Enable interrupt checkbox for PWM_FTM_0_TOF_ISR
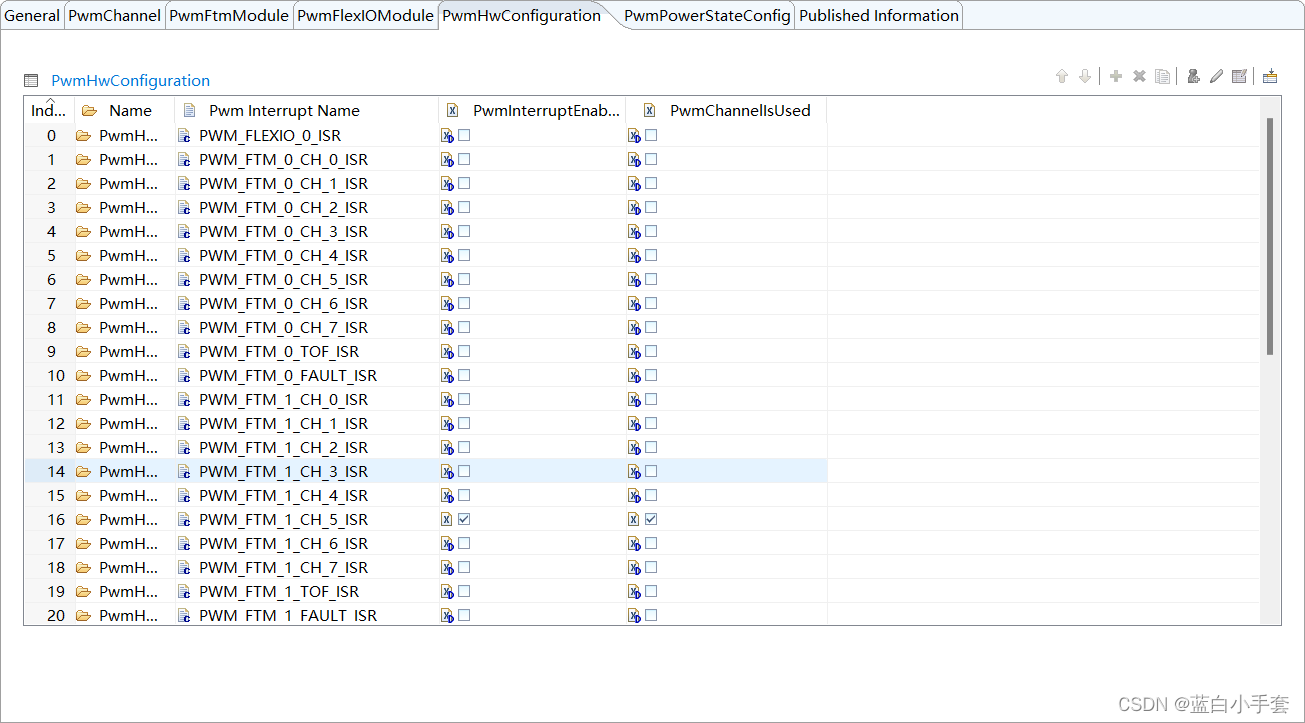Image resolution: width=1305 pixels, height=723 pixels. pos(464,351)
